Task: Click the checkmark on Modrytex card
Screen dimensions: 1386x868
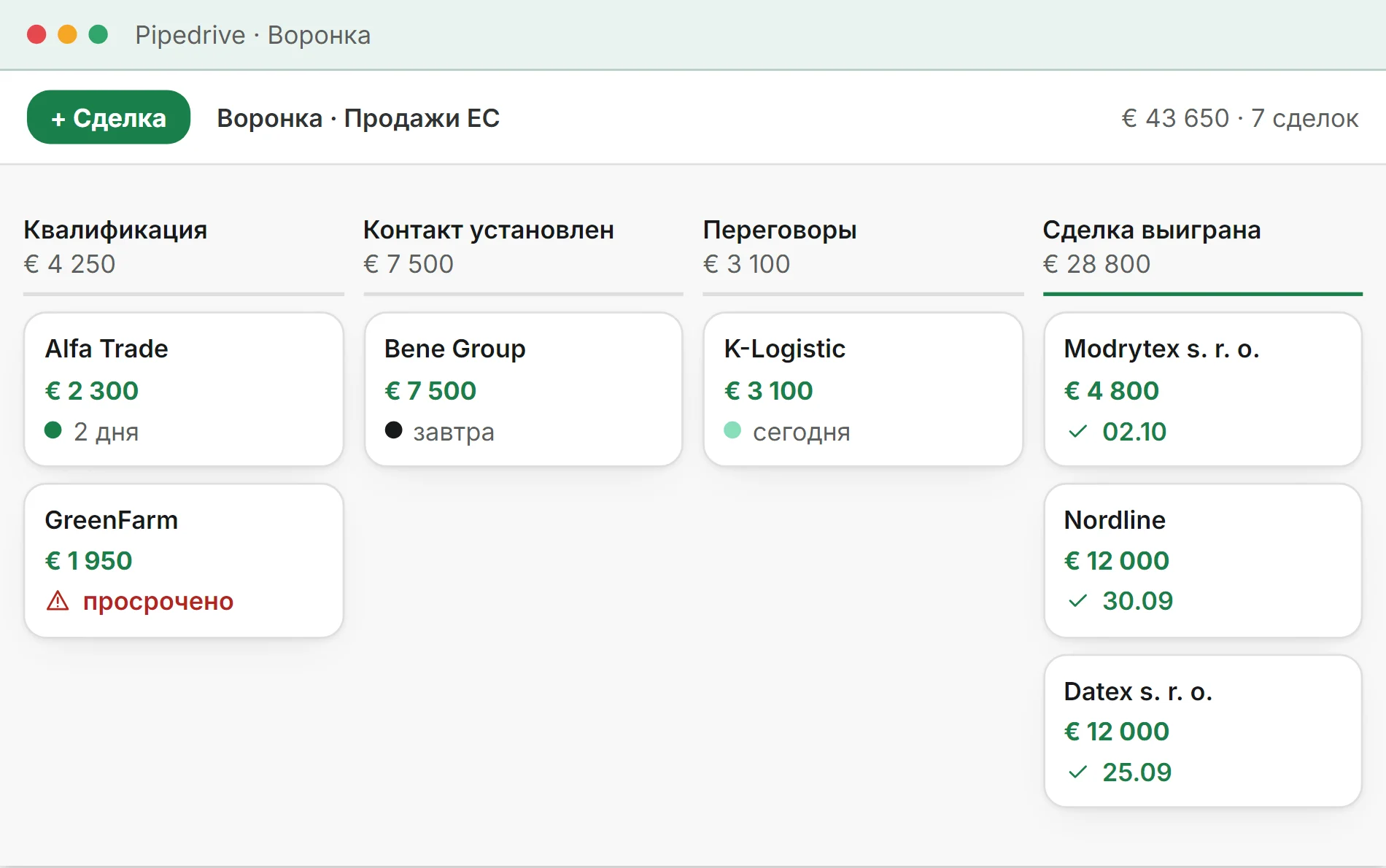Action: [1077, 432]
